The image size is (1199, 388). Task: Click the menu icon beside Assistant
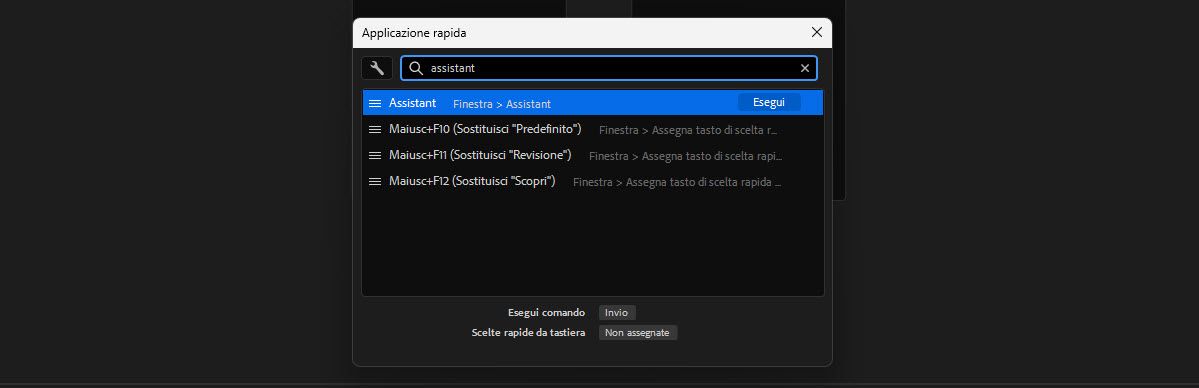click(x=375, y=103)
